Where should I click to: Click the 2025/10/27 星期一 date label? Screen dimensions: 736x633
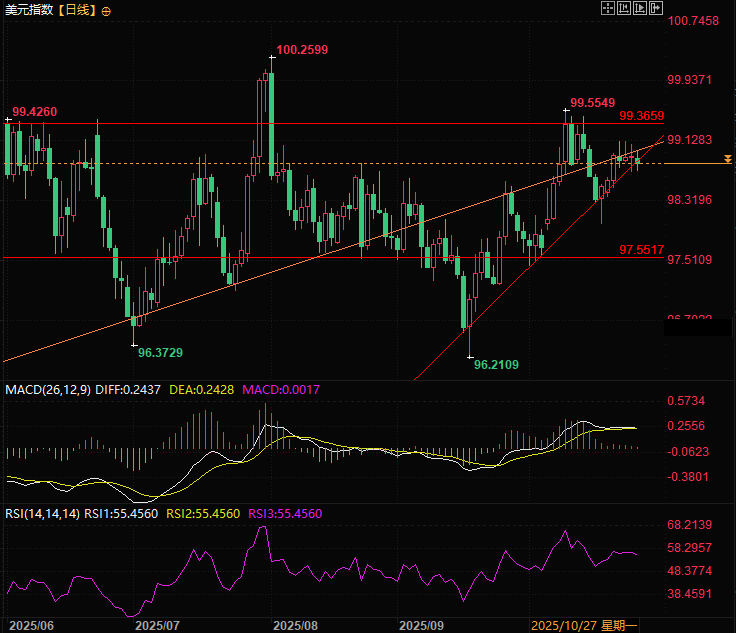point(584,625)
